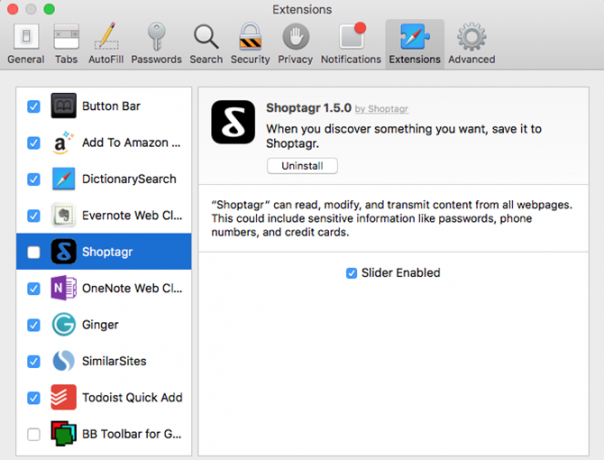Click the Todoist Quick Add icon
Screen dimensions: 604x460
[x=64, y=397]
